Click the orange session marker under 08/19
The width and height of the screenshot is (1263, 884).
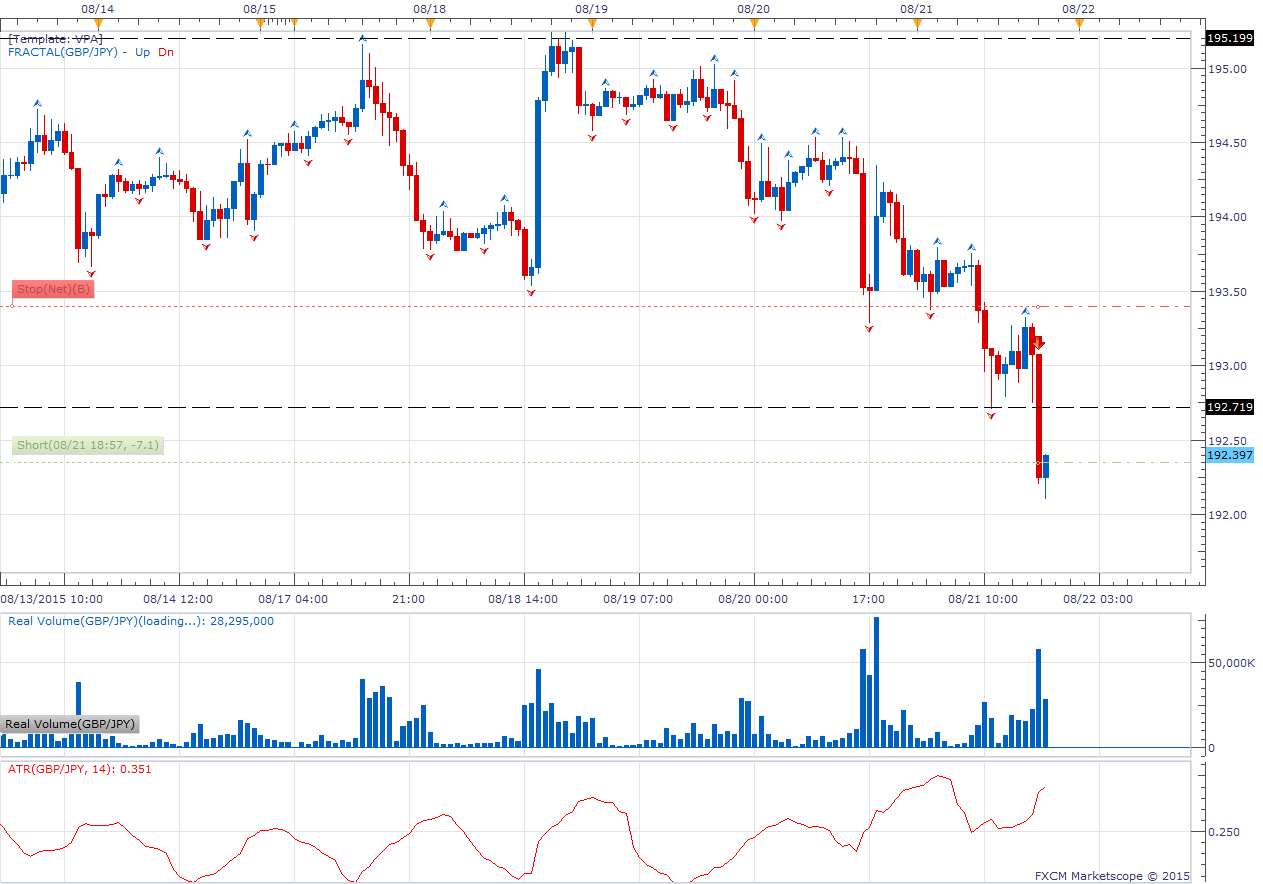tap(592, 22)
